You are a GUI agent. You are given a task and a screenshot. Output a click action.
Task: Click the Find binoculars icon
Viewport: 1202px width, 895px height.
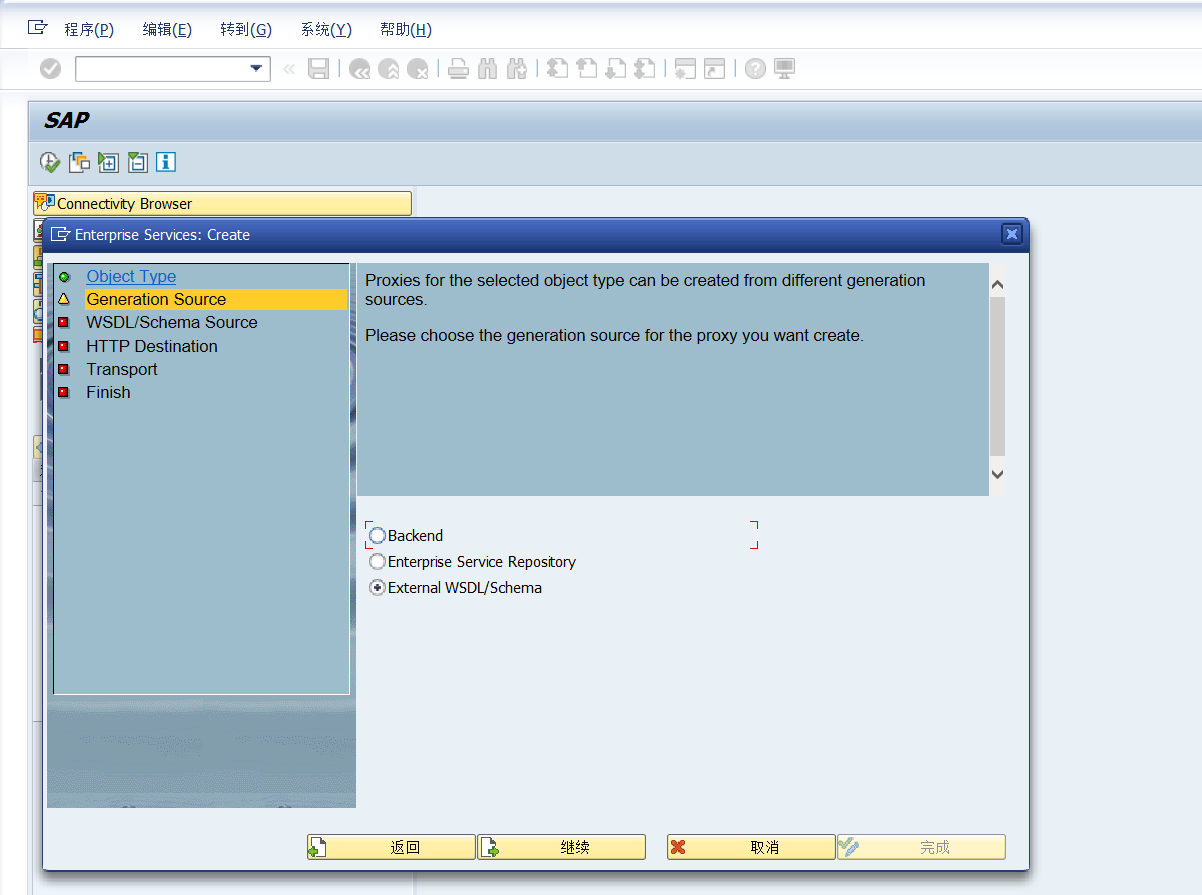pyautogui.click(x=488, y=69)
